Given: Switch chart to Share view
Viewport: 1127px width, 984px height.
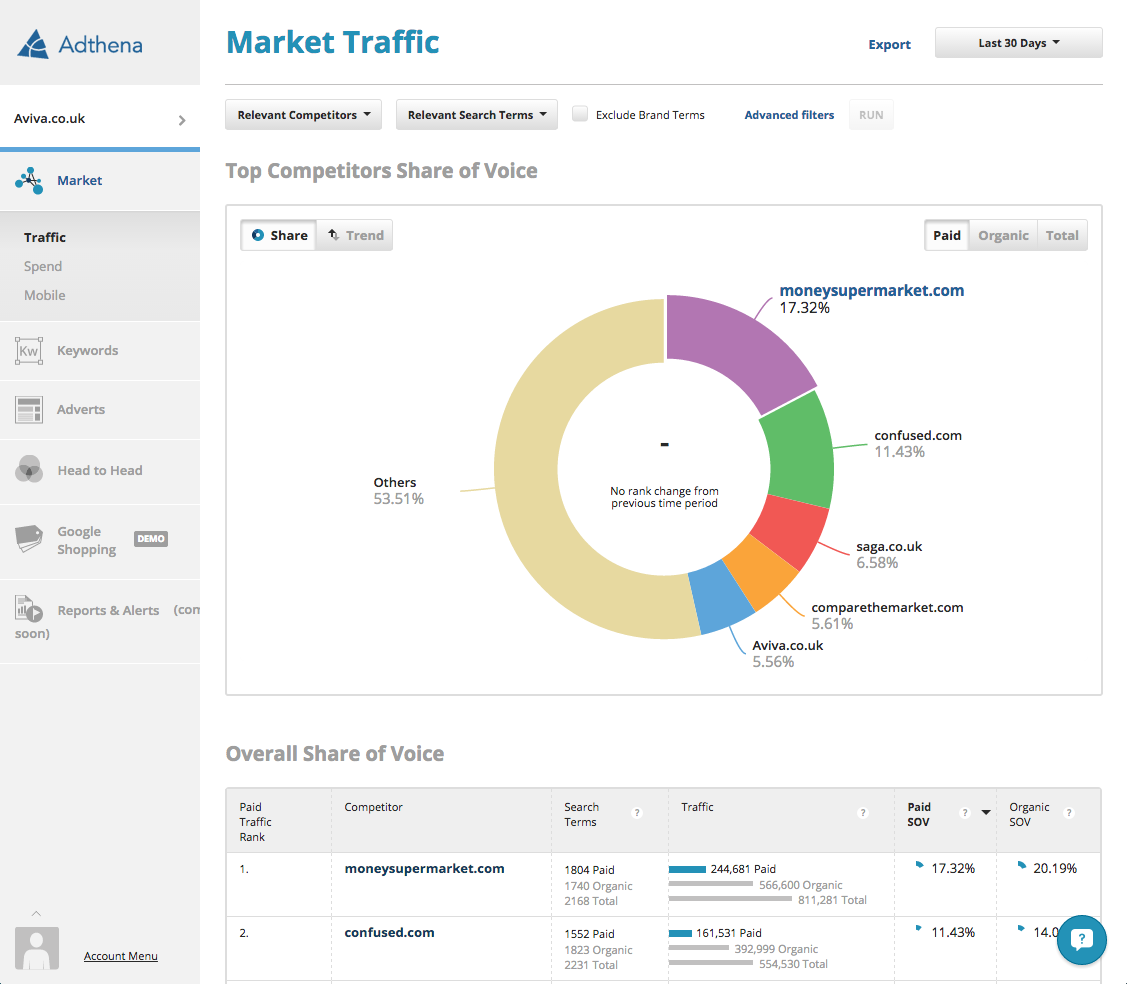Looking at the screenshot, I should click(x=279, y=235).
